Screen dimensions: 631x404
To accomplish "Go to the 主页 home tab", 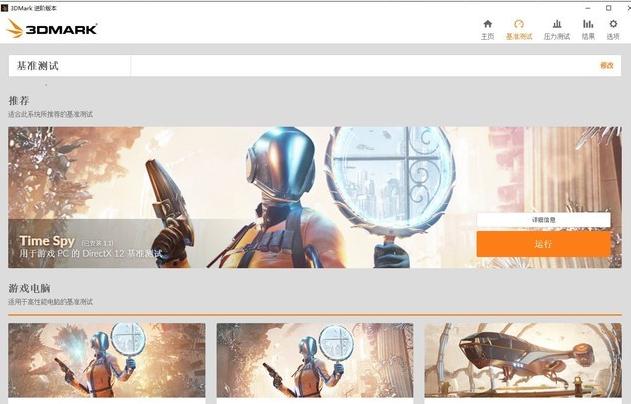I will [487, 30].
